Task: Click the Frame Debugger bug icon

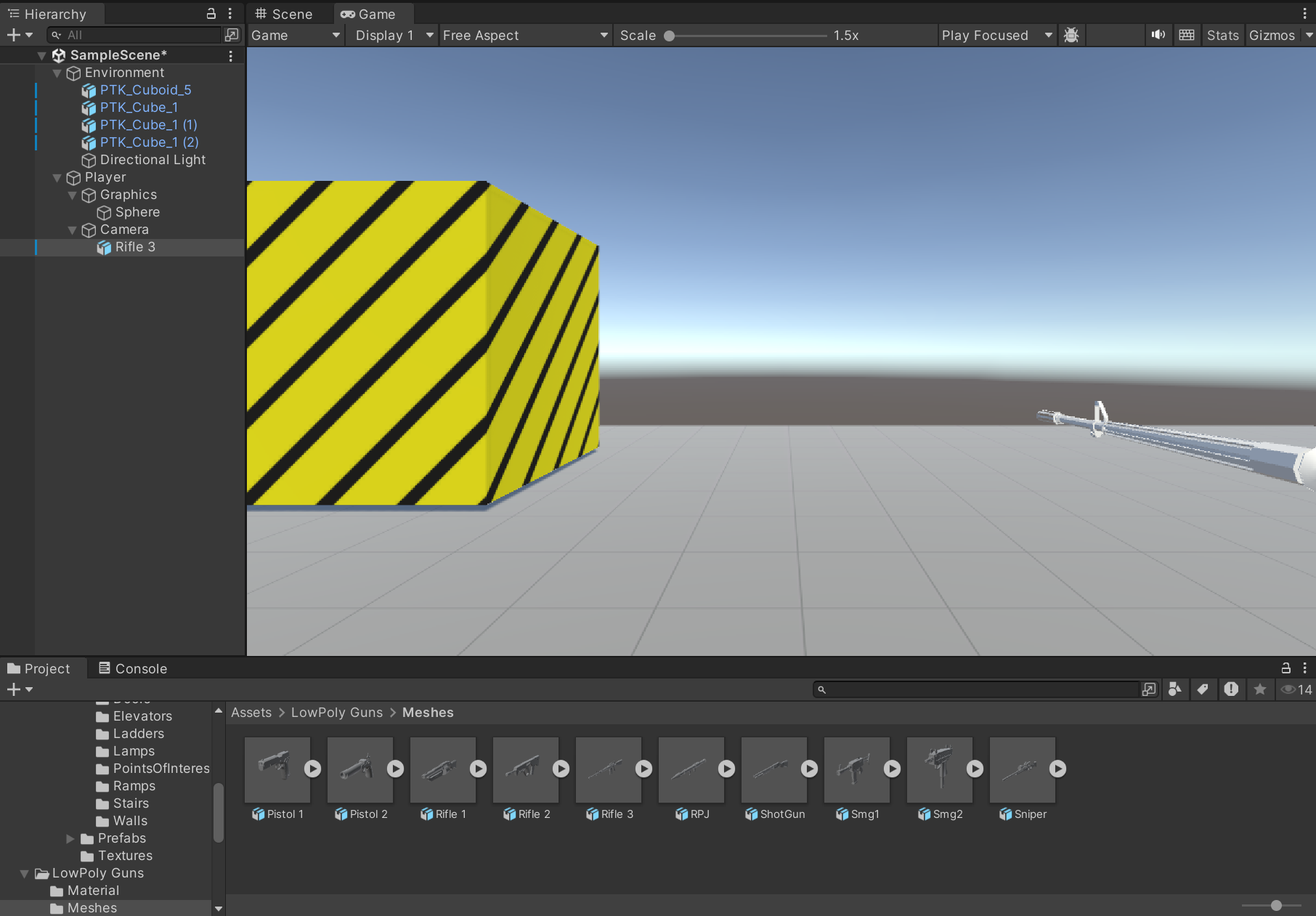Action: click(x=1071, y=35)
